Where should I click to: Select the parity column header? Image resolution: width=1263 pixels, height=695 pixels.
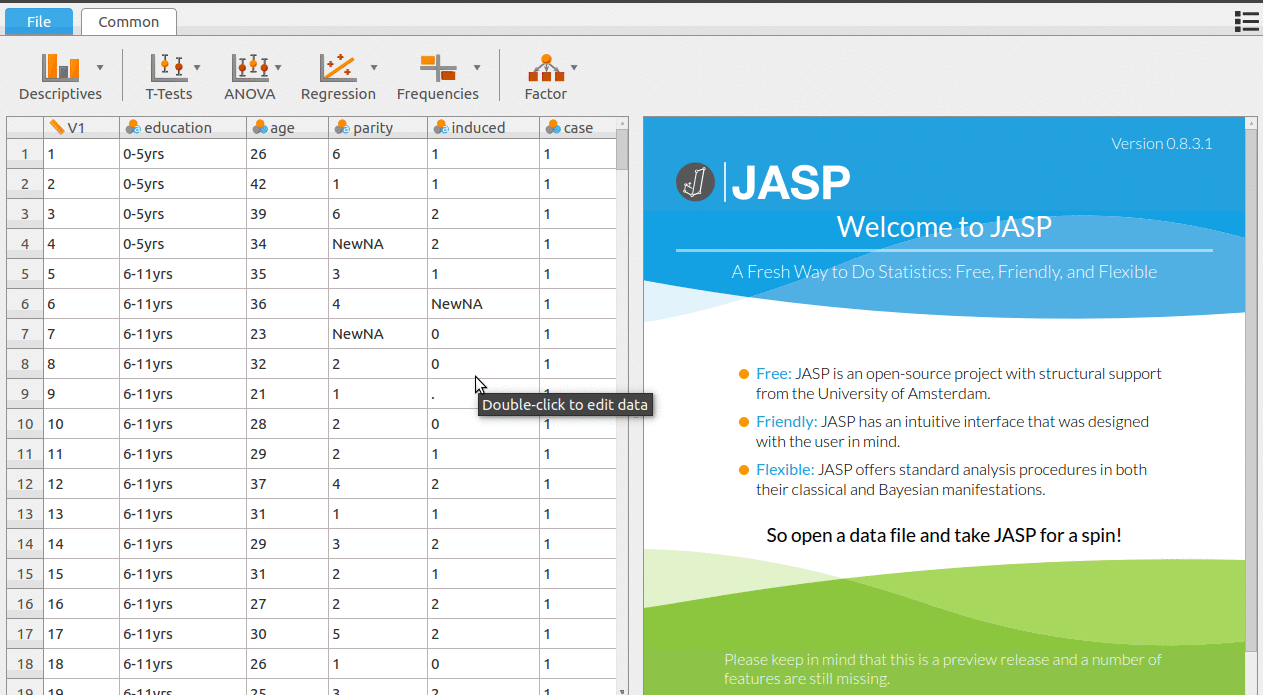click(x=378, y=127)
